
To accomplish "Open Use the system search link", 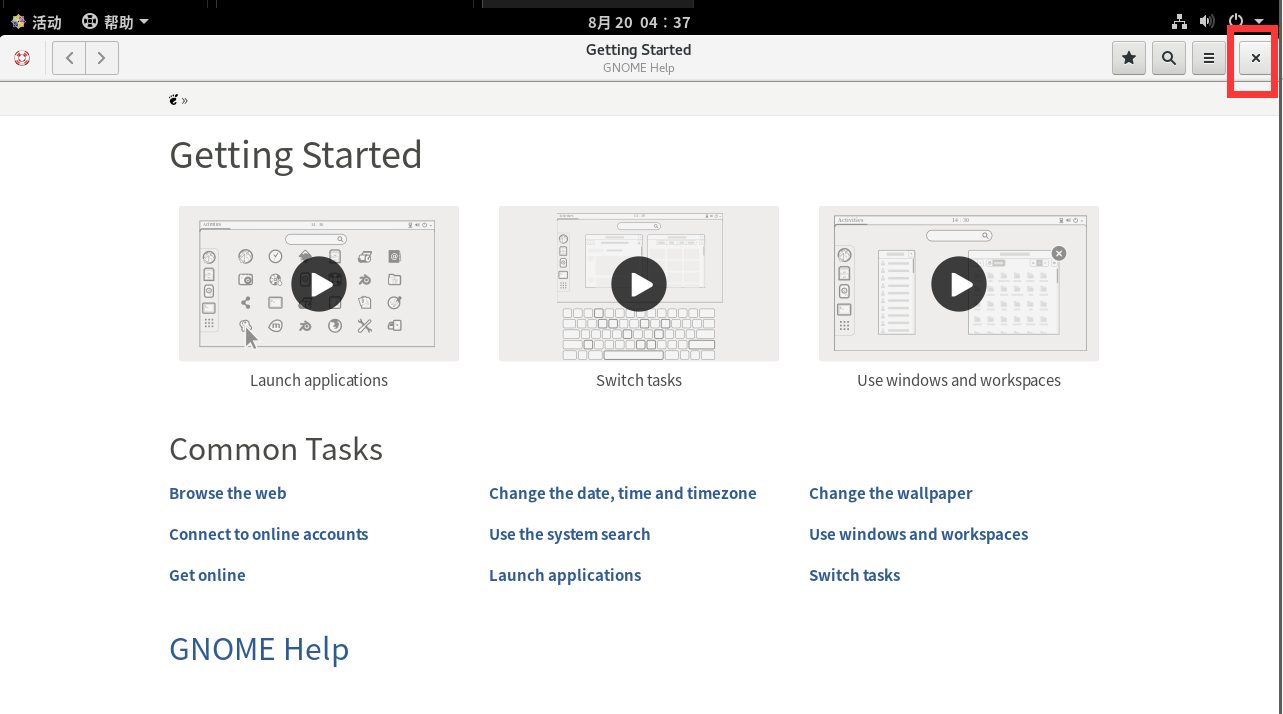I will point(570,534).
